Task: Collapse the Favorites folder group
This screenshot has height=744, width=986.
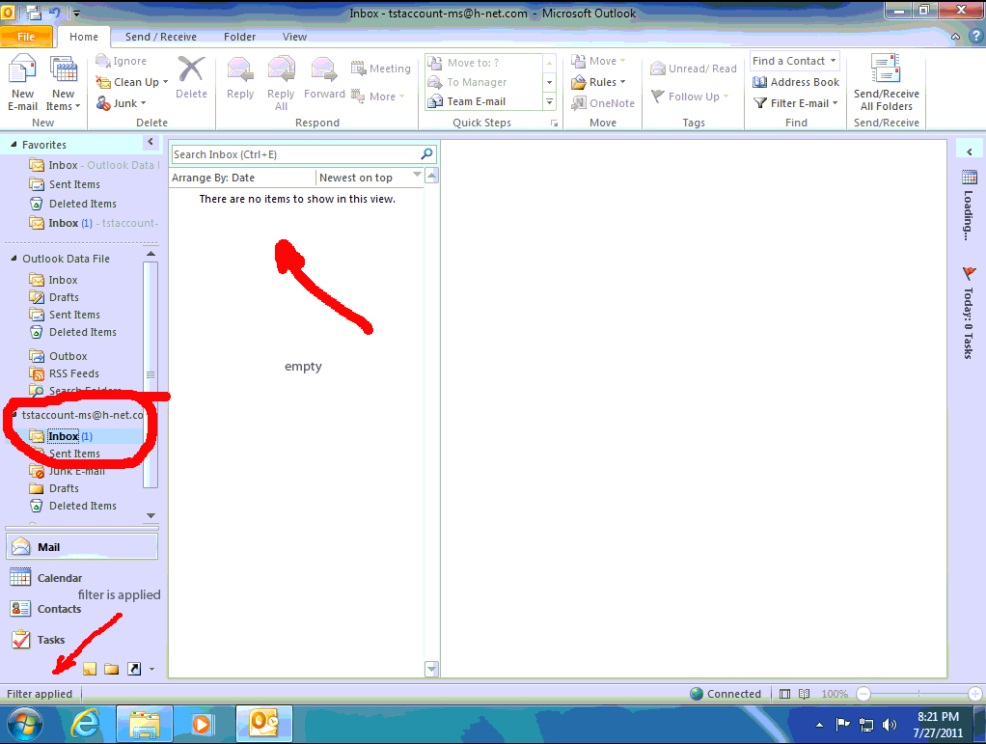Action: 14,145
